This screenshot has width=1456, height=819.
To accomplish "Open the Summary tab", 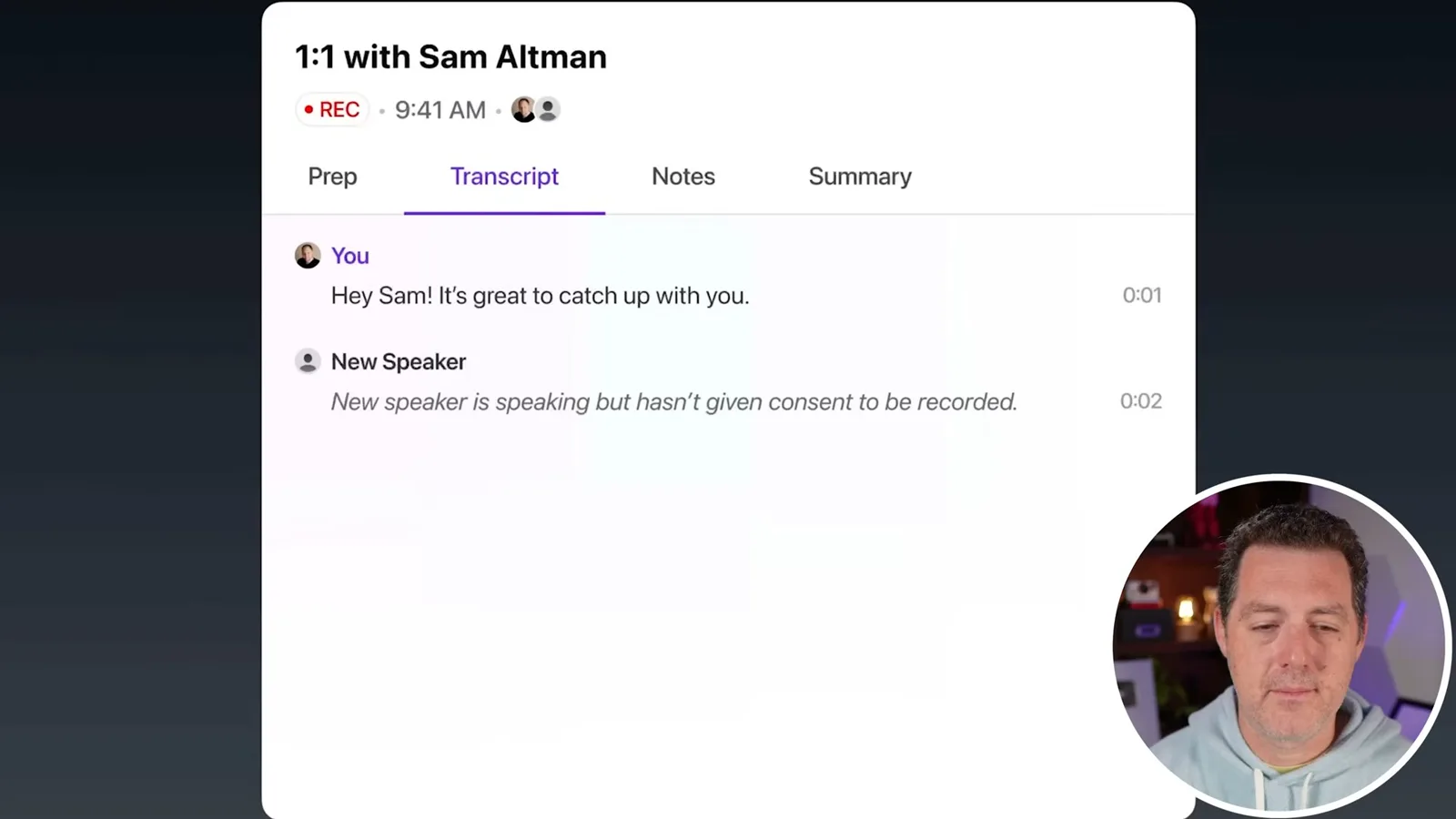I will [x=860, y=177].
